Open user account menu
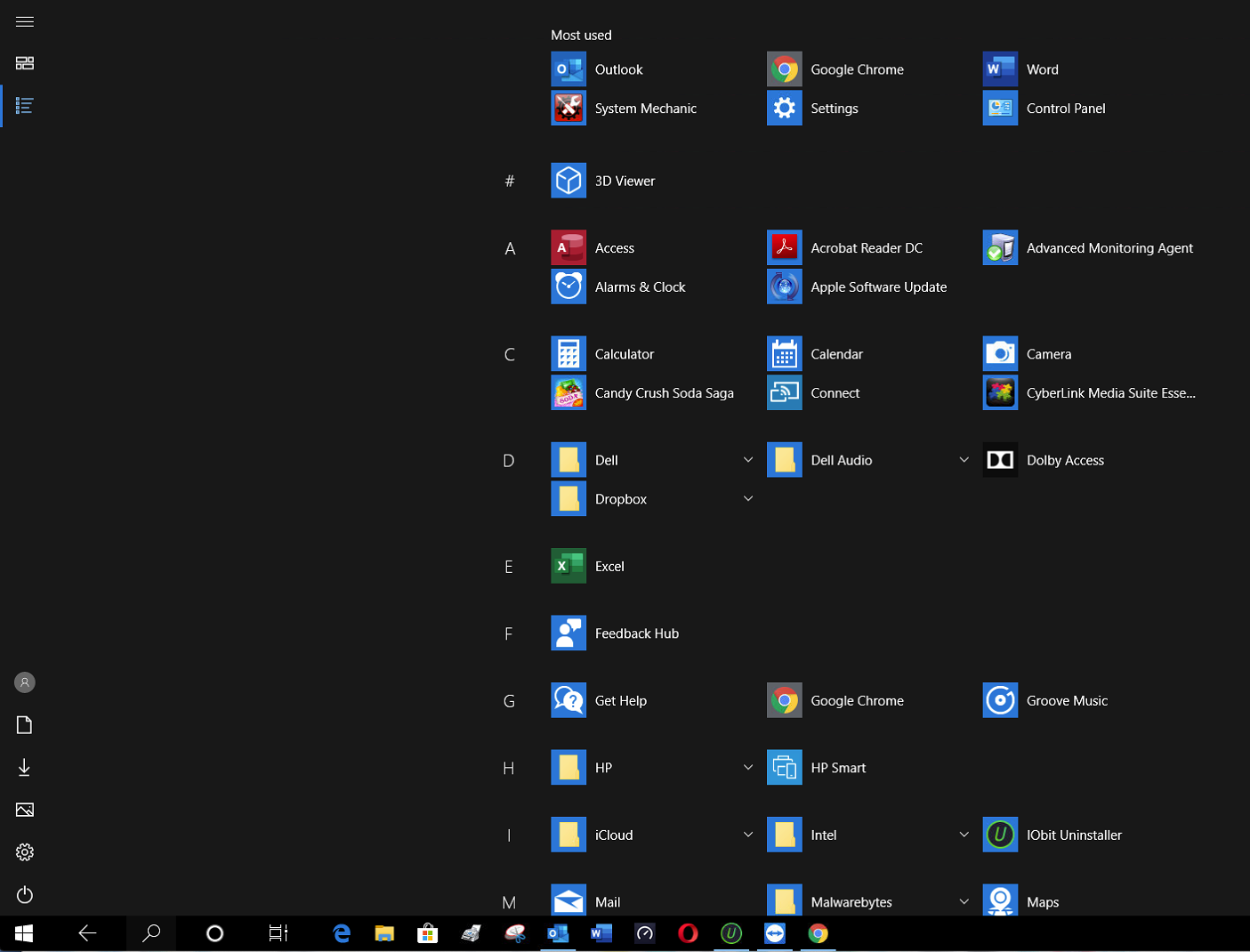The width and height of the screenshot is (1250, 952). 25,682
